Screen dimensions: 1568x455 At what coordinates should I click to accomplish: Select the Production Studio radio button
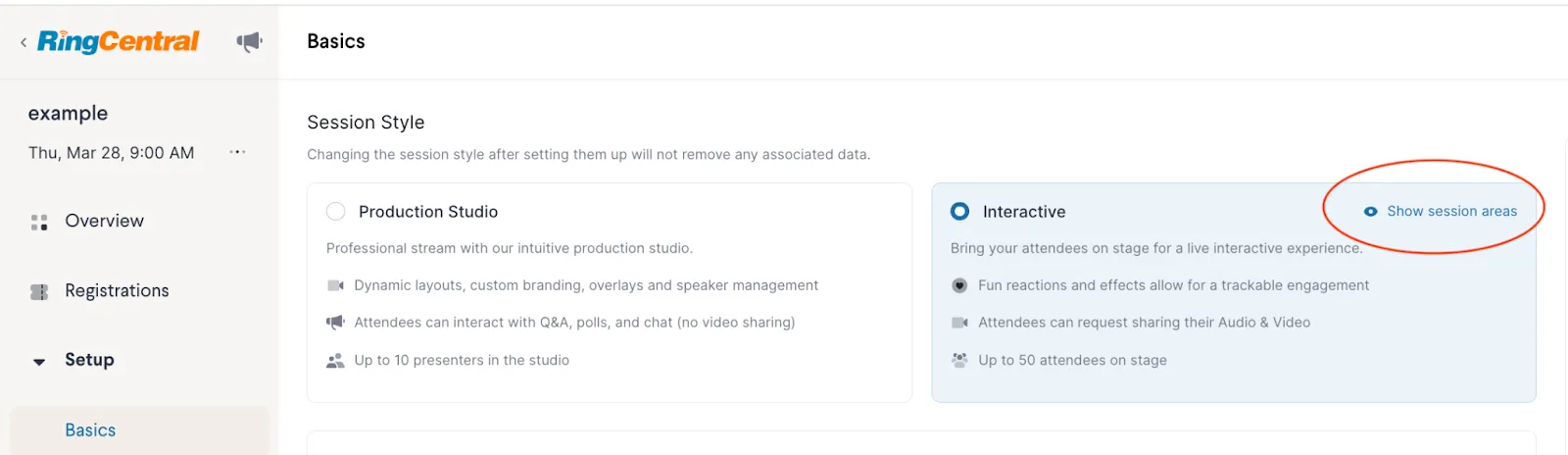(x=336, y=212)
